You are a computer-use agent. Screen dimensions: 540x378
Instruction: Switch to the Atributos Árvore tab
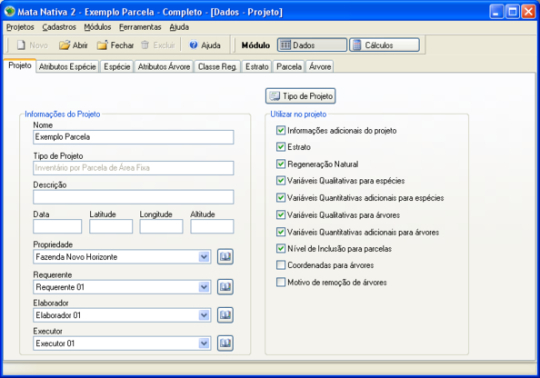point(164,66)
